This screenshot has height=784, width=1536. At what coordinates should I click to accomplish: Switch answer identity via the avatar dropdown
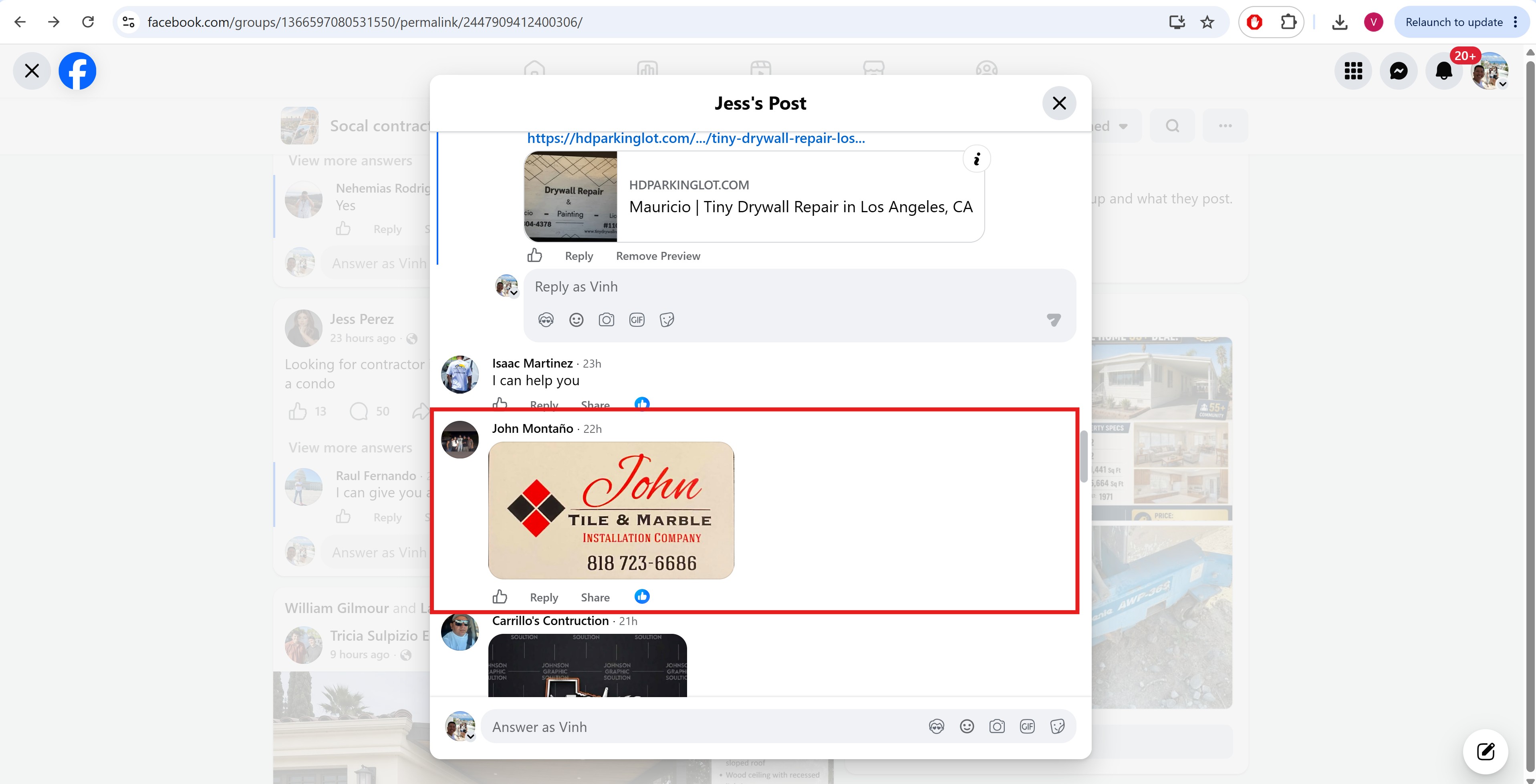461,726
